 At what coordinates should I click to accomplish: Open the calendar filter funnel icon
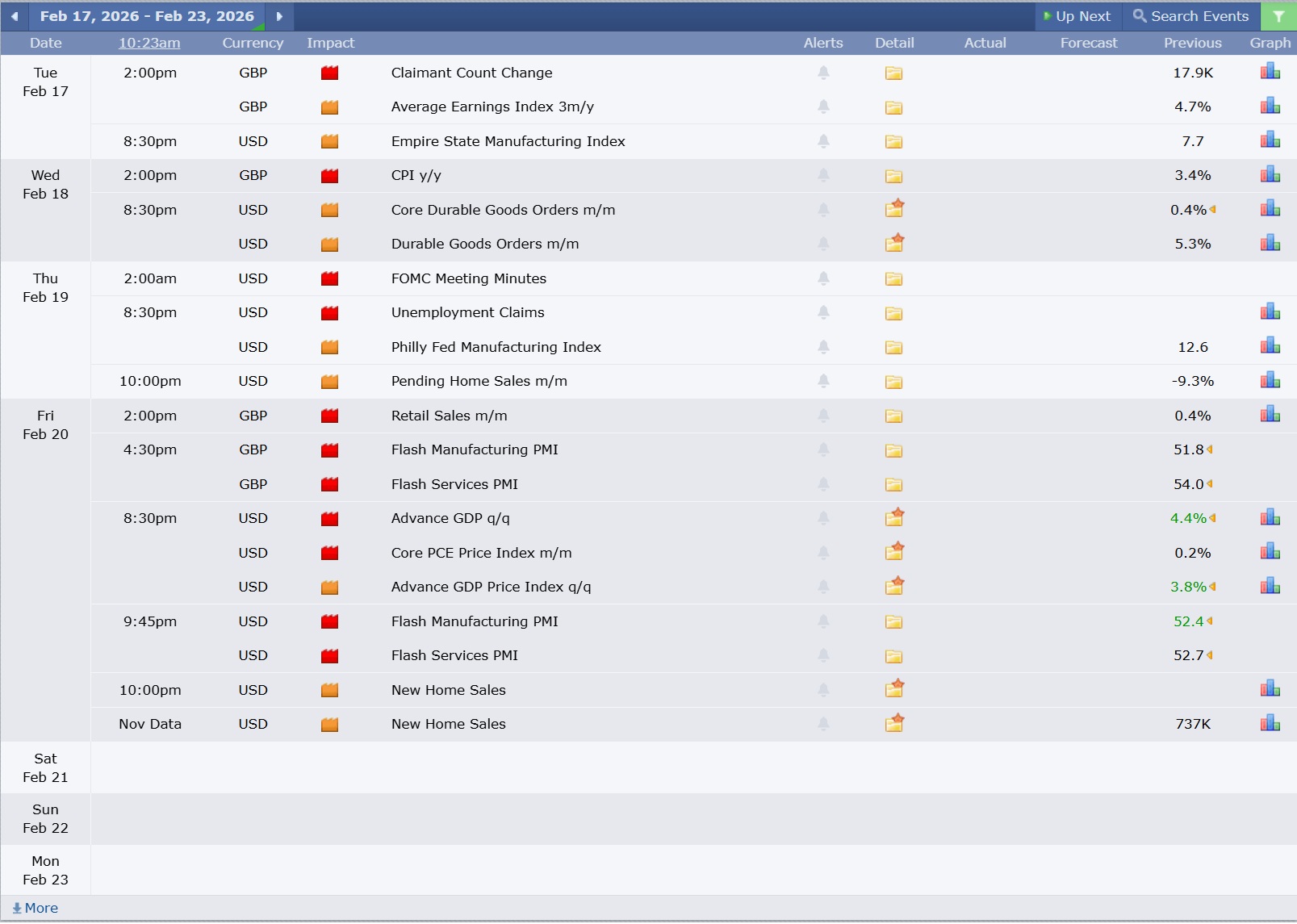(x=1278, y=16)
